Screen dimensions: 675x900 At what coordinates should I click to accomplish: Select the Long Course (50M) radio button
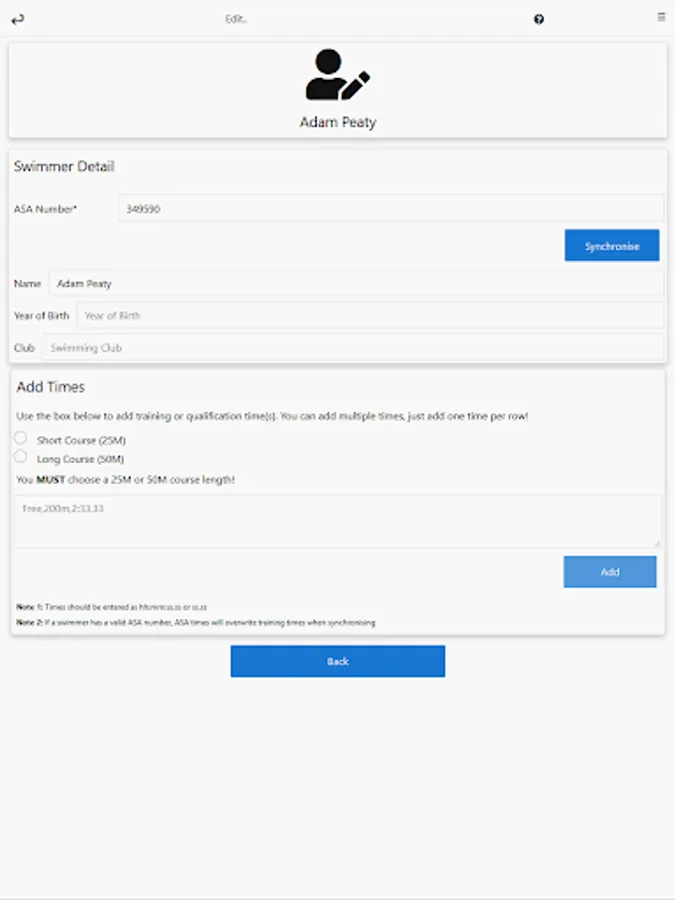21,457
